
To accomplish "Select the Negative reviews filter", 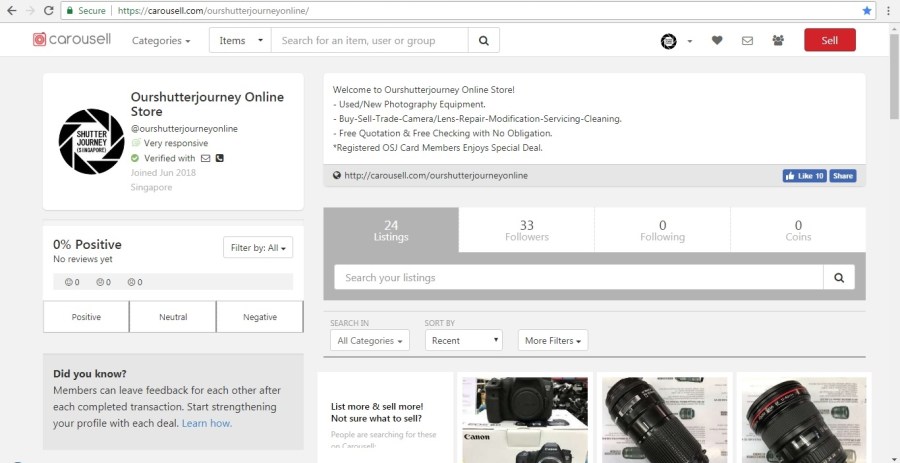I will 260,317.
